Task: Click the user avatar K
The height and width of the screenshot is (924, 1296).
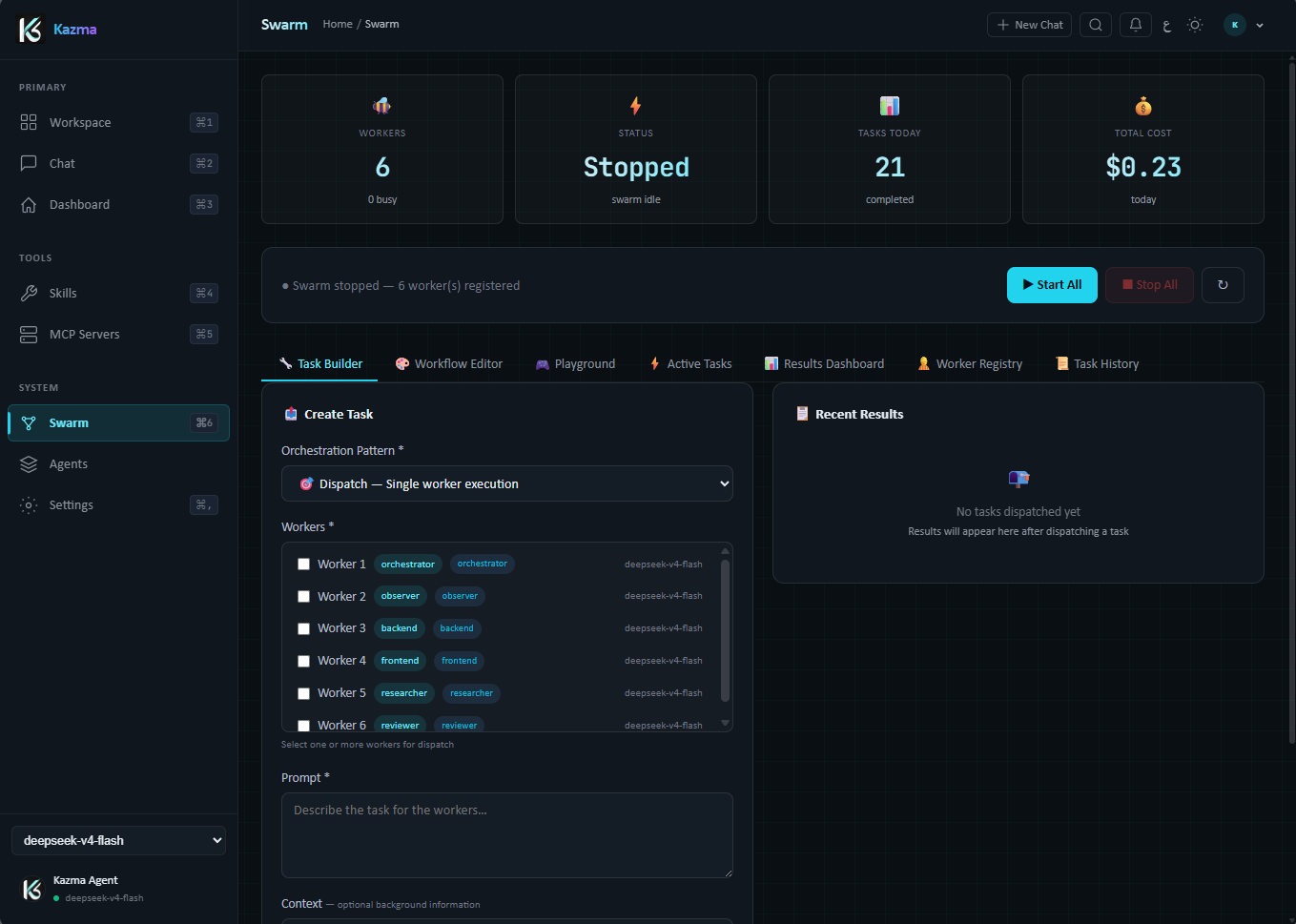Action: point(1235,25)
